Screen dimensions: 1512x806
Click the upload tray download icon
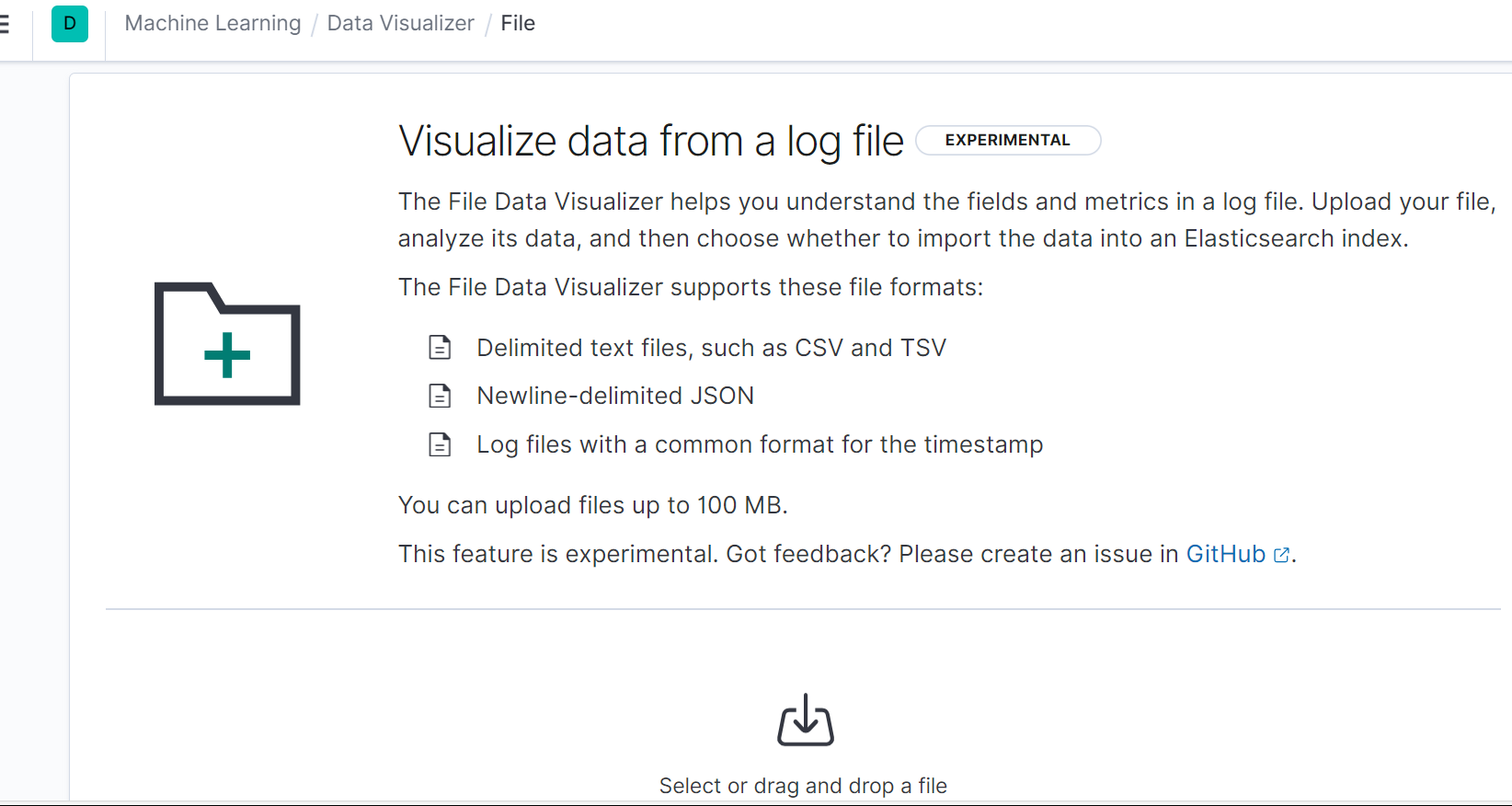tap(806, 720)
